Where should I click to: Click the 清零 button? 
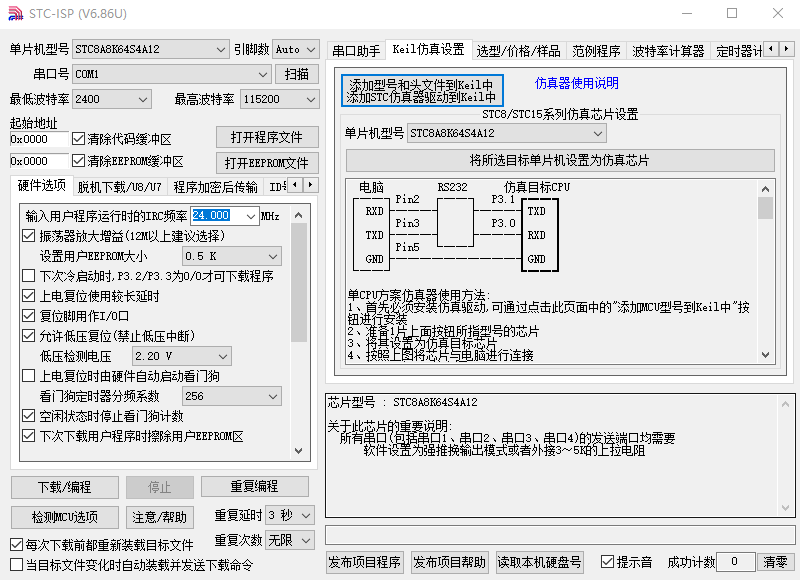point(776,562)
